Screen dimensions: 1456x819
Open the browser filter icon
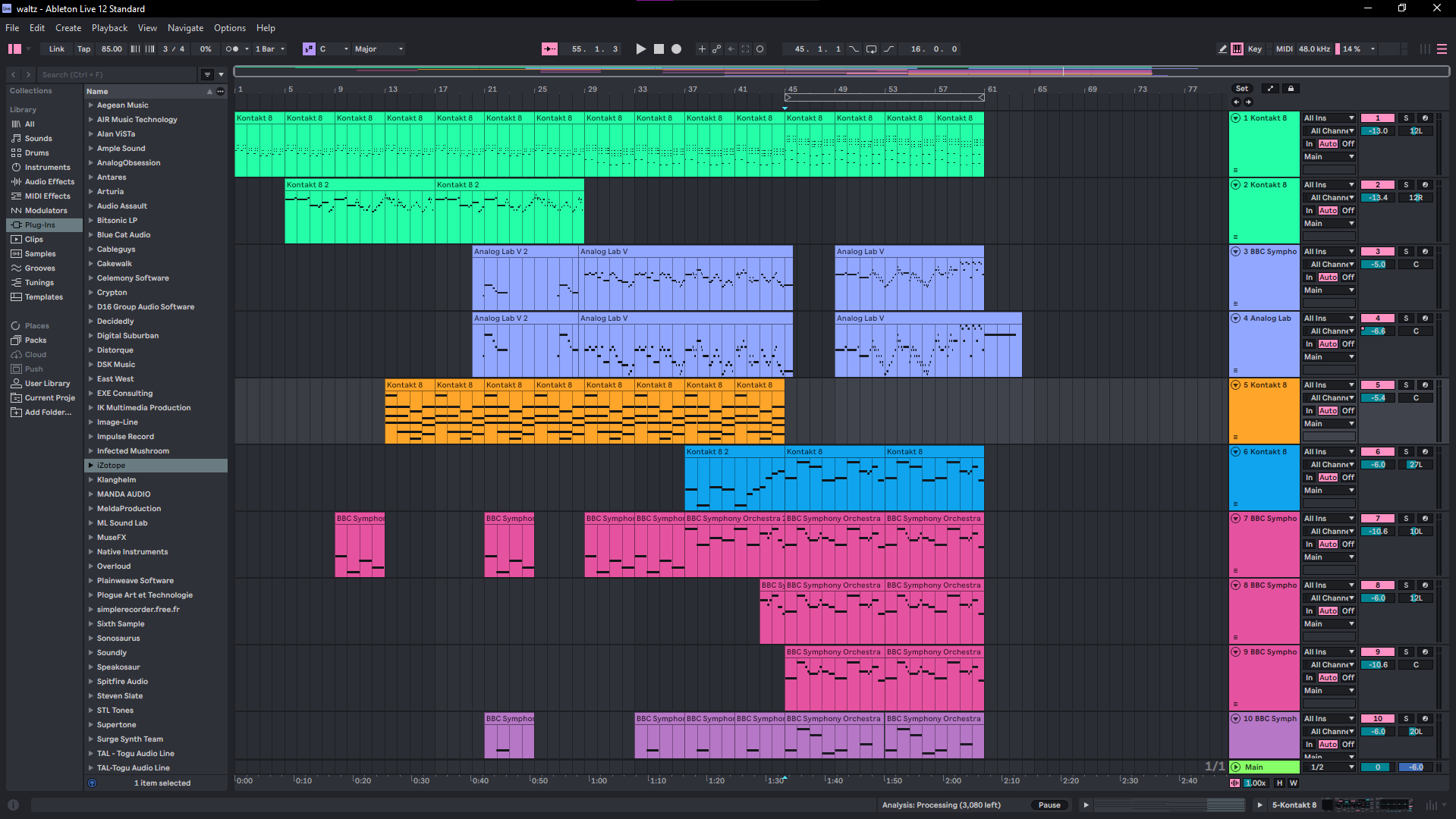[207, 74]
